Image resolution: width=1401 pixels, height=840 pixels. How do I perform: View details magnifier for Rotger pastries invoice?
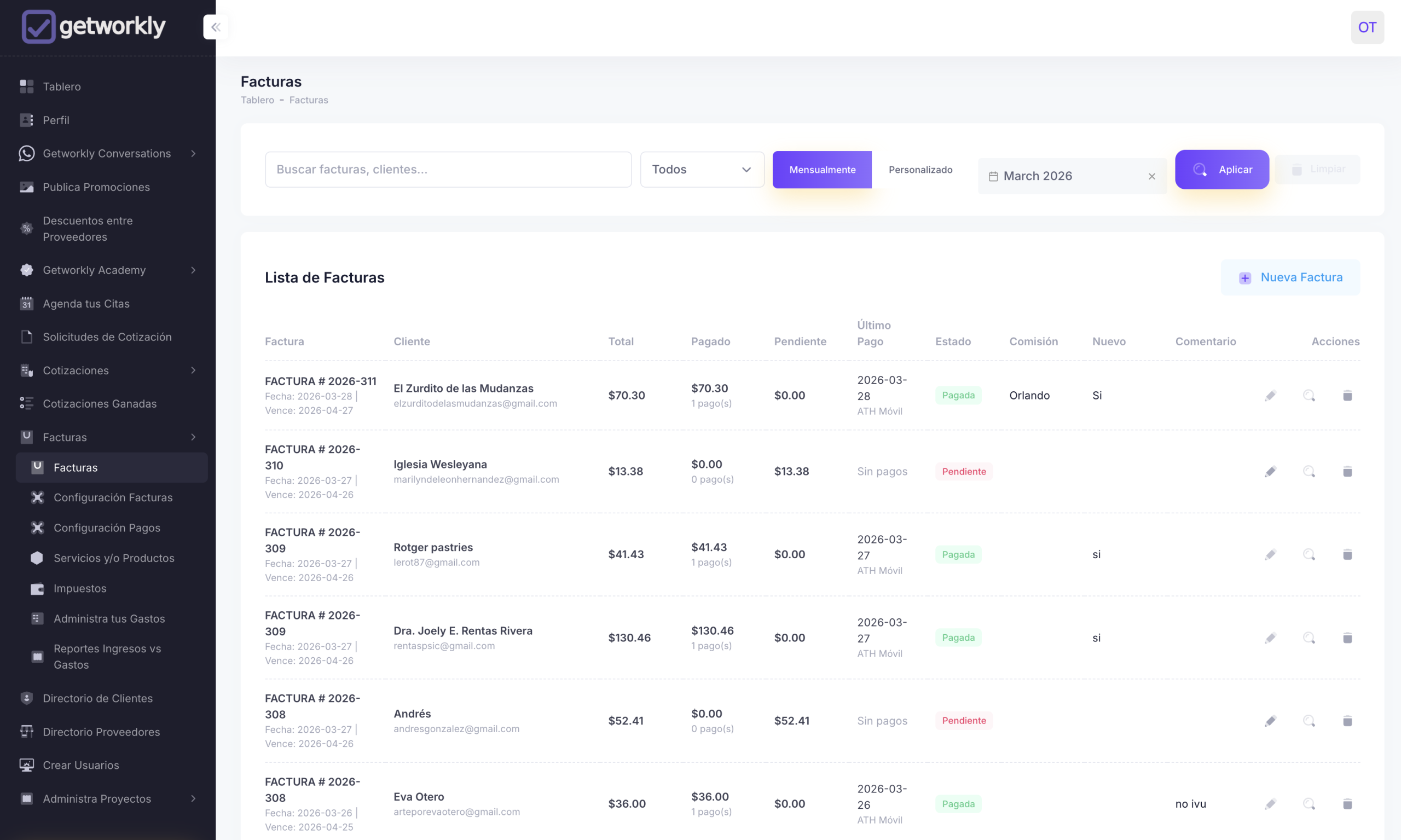click(1309, 554)
